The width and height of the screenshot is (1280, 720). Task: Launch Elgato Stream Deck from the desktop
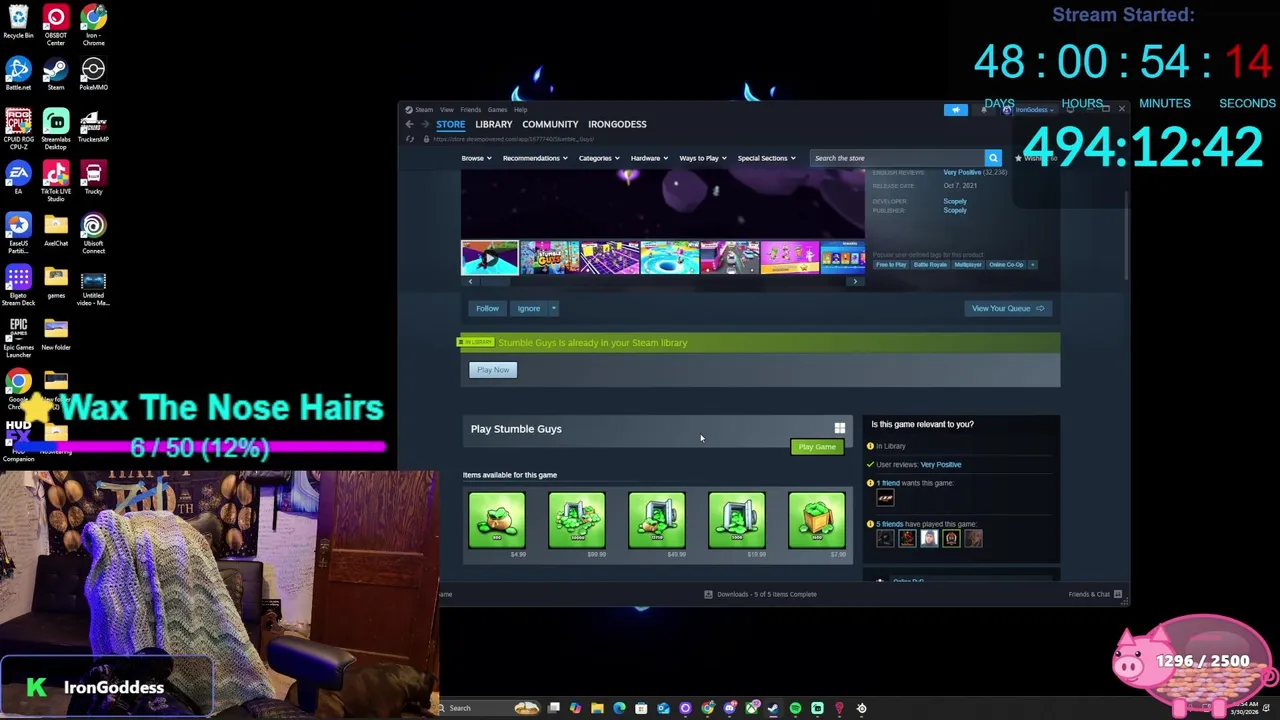[18, 286]
